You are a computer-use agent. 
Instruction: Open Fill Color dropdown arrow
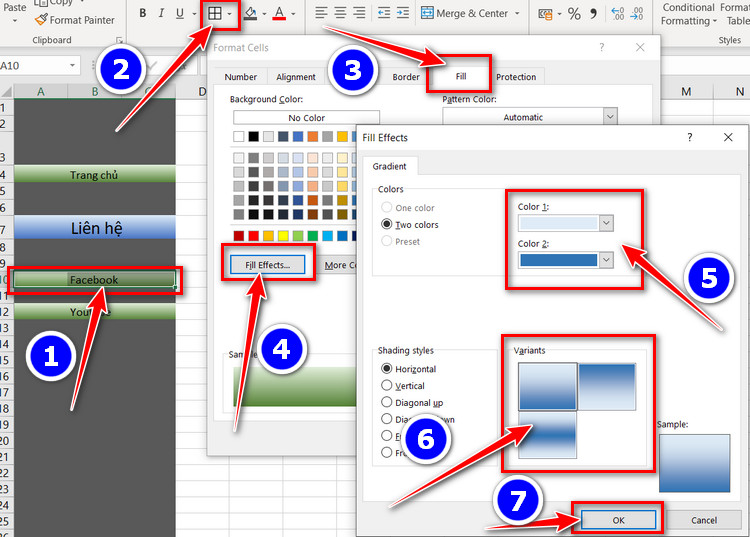click(x=264, y=14)
